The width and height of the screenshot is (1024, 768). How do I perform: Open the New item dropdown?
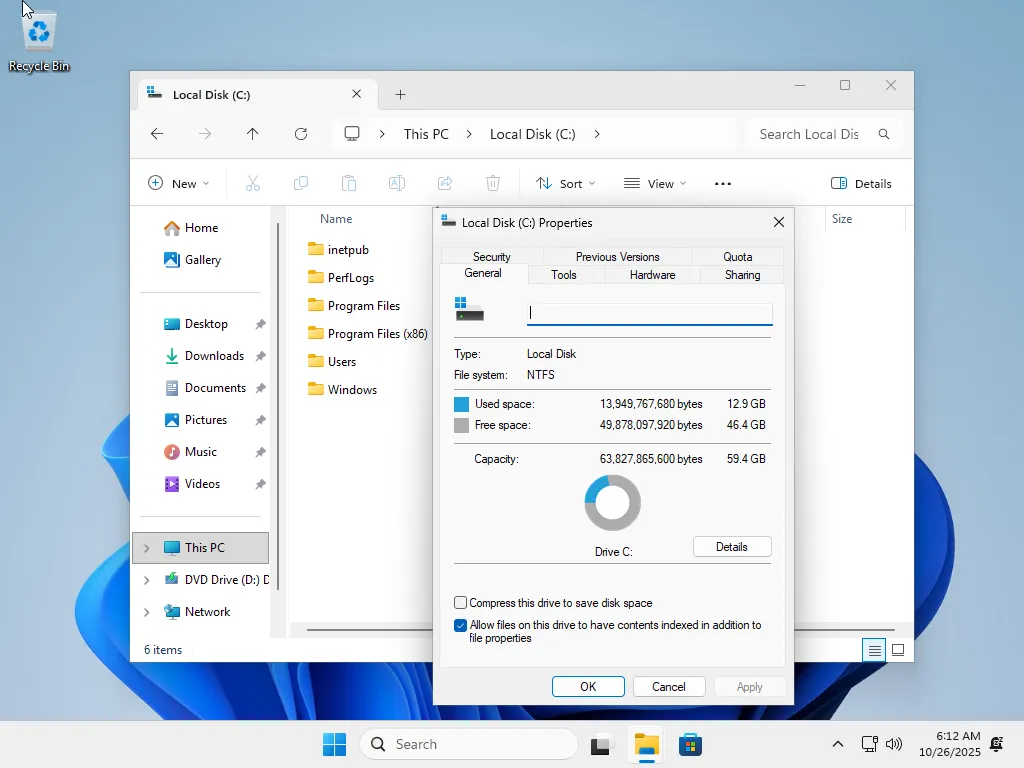point(179,184)
